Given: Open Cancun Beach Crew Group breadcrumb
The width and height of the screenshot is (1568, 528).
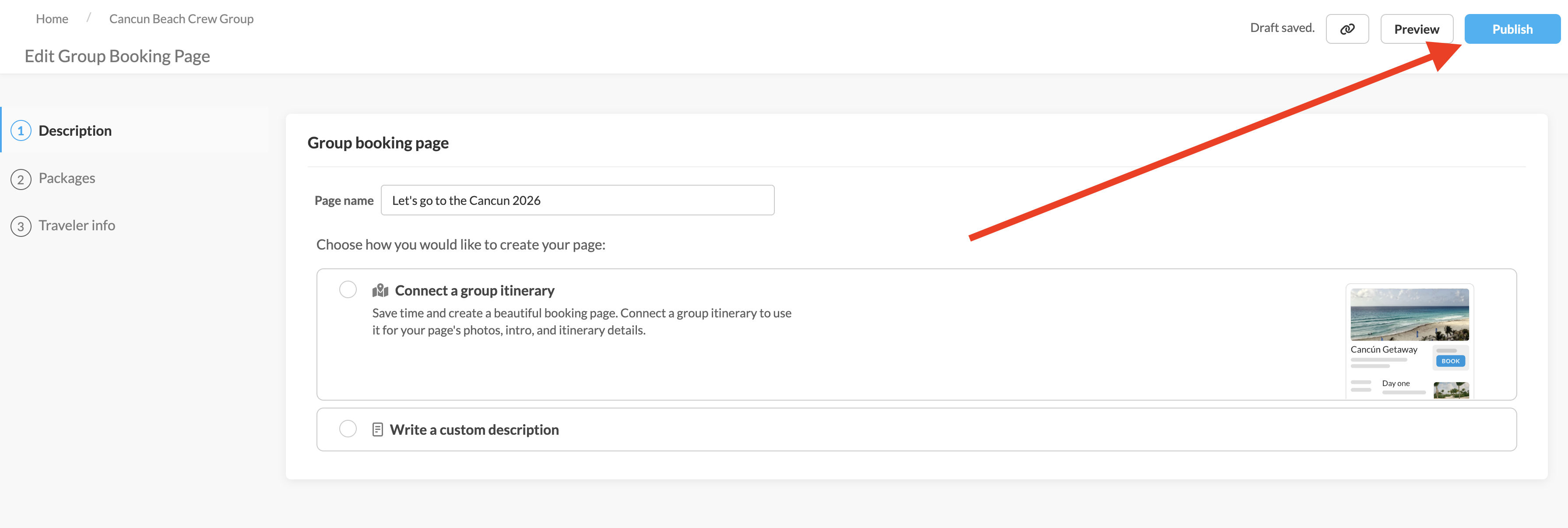Looking at the screenshot, I should click(181, 19).
